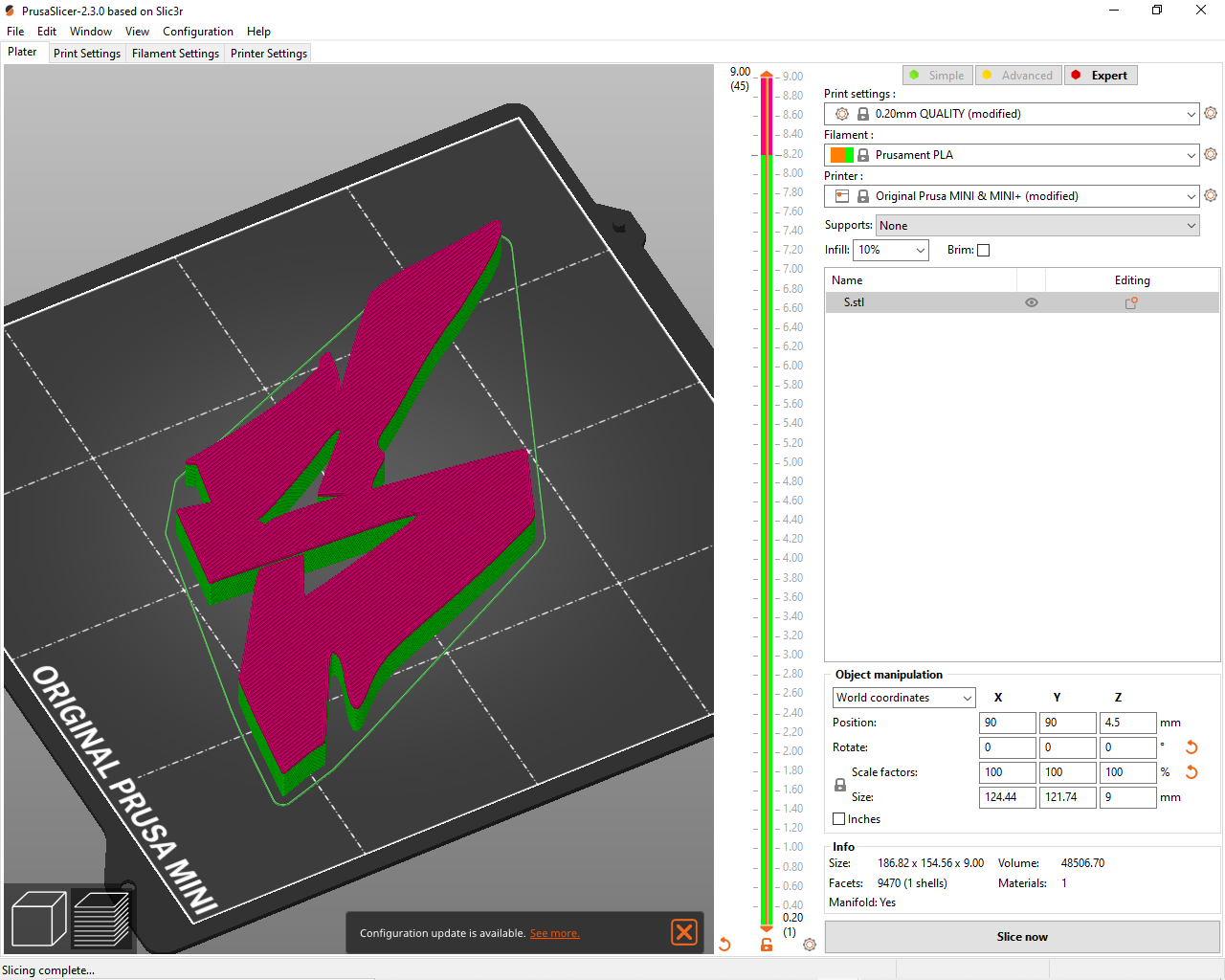Screen dimensions: 1225x980
Task: Click the lock icon beside Original Prusa MINI
Action: coord(863,196)
